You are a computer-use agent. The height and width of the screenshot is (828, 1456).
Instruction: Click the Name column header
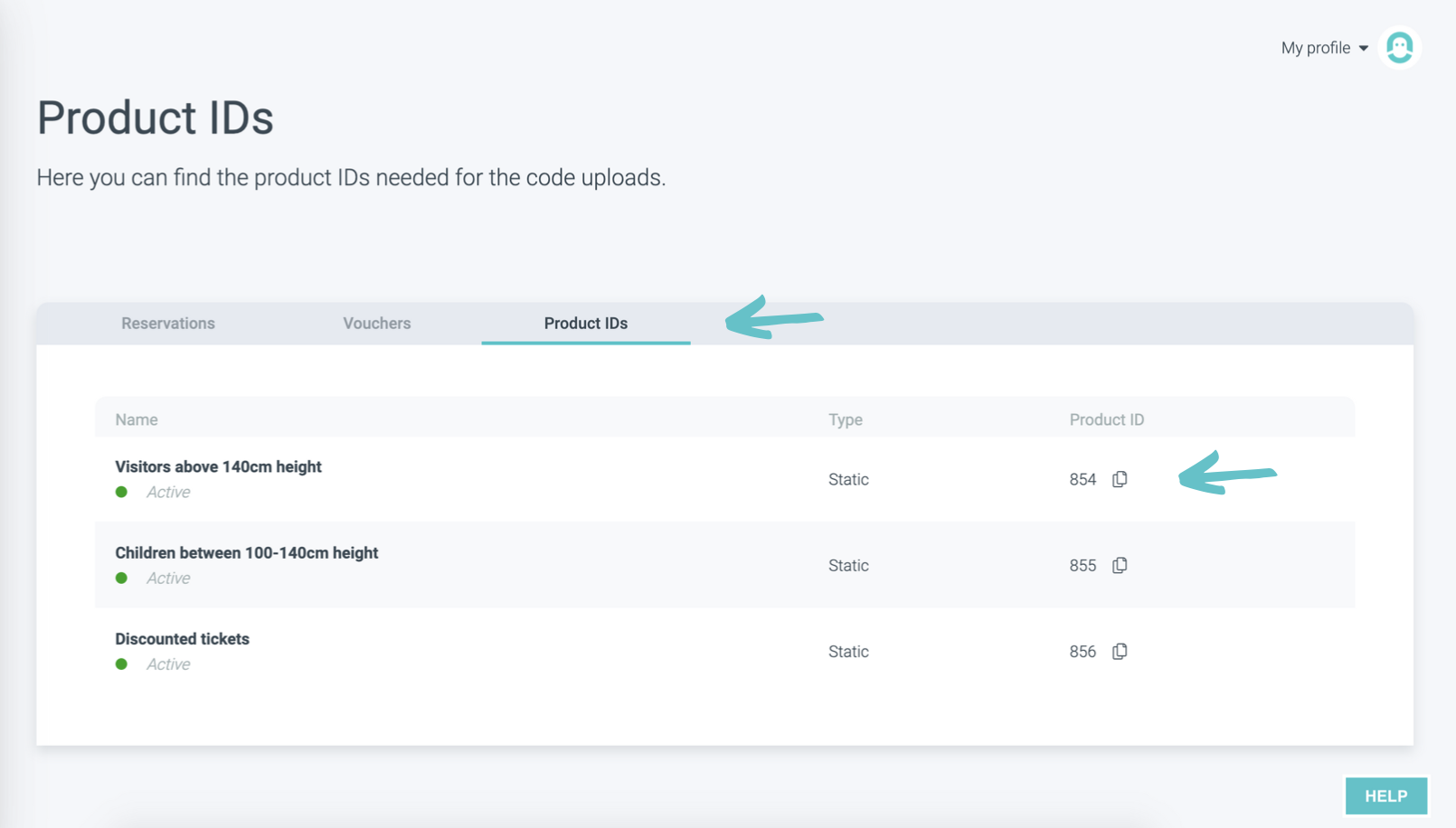tap(137, 419)
